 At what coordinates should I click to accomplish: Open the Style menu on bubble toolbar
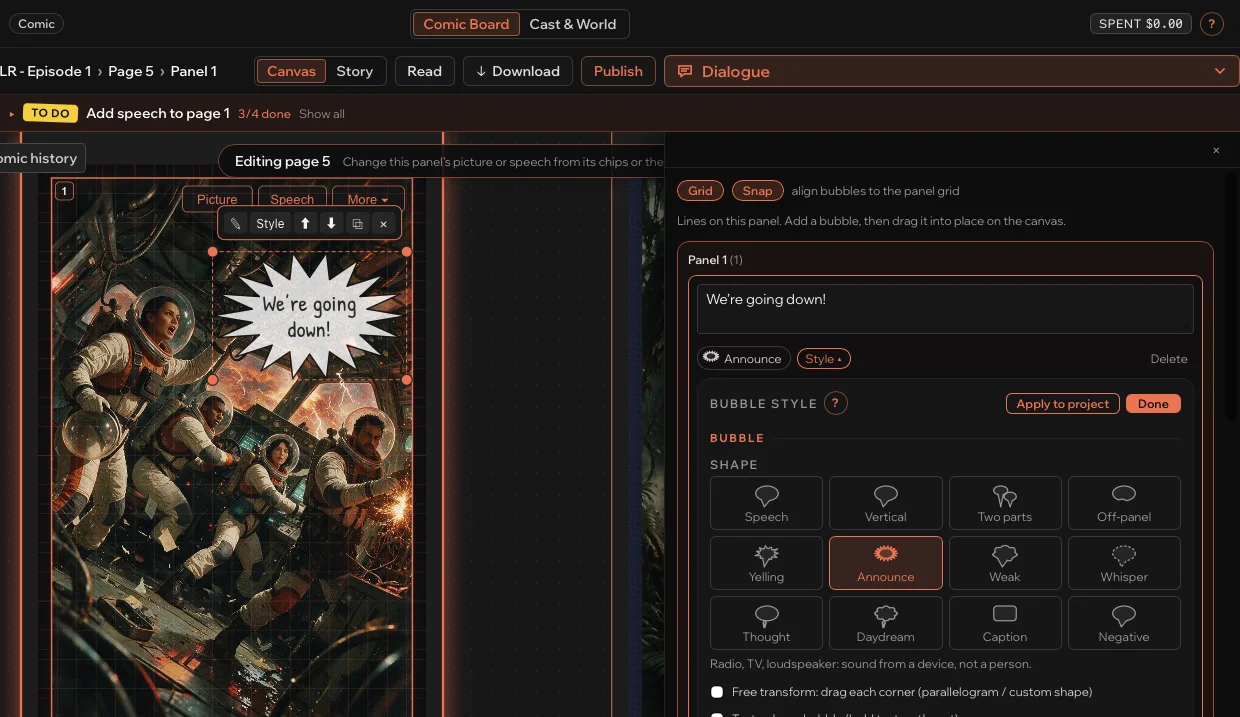270,224
